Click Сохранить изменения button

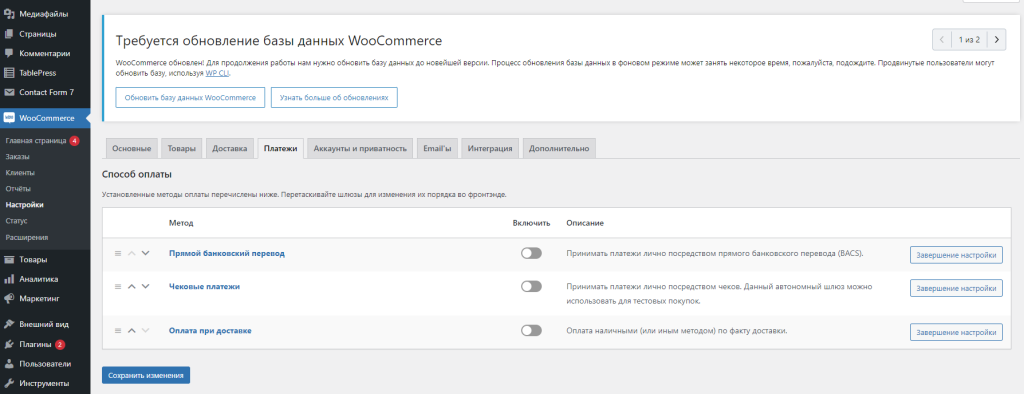[146, 376]
